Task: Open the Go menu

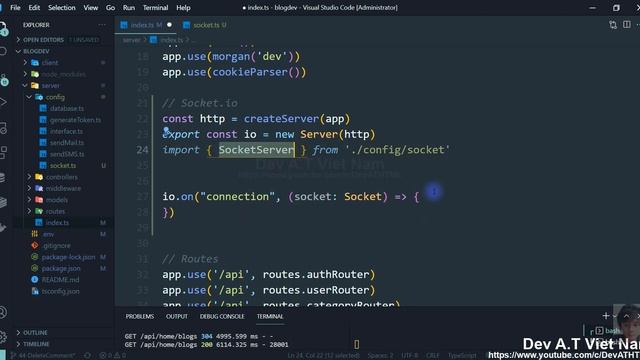Action: tap(110, 7)
